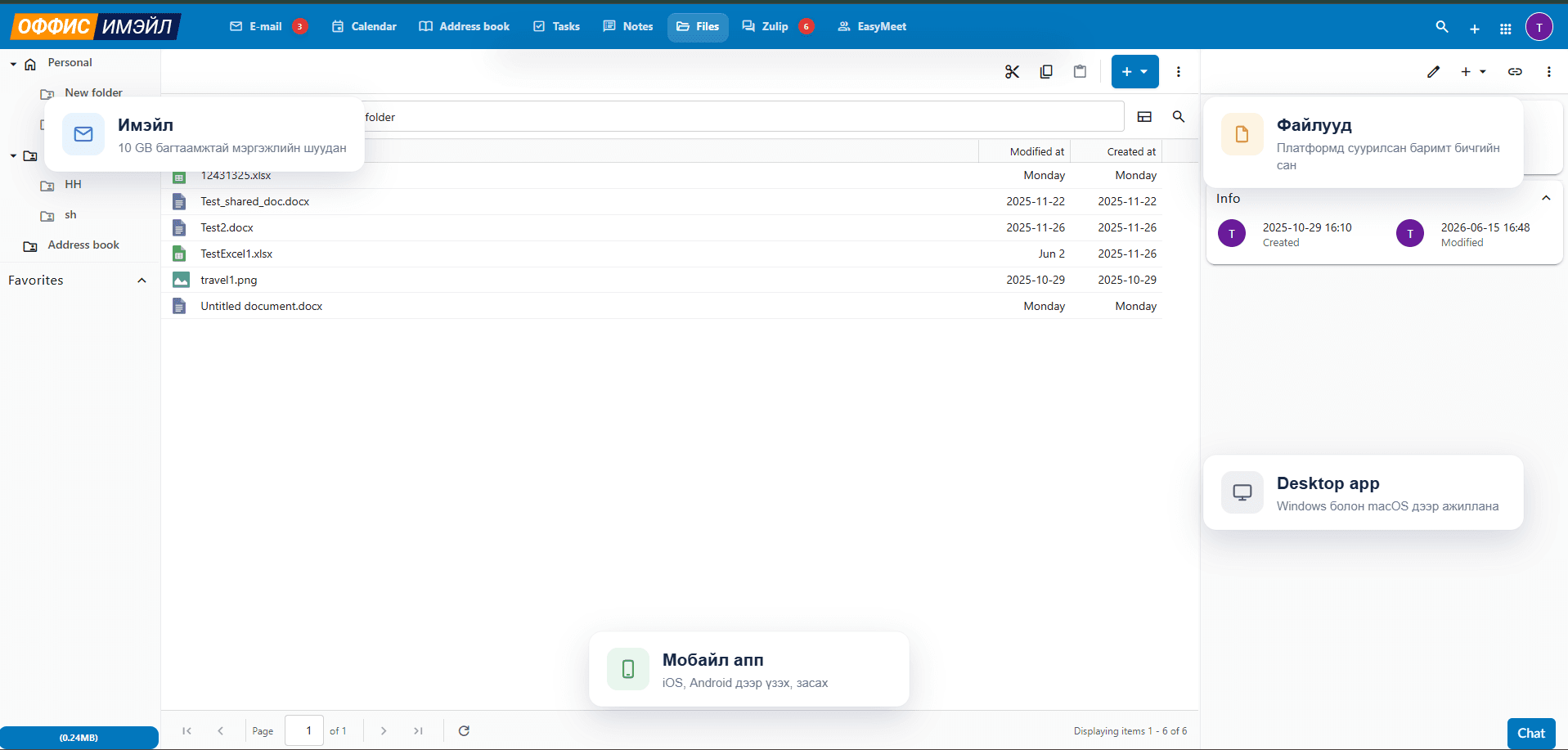Viewport: 1568px width, 750px height.
Task: Collapse the Personal tree node
Action: (x=13, y=64)
